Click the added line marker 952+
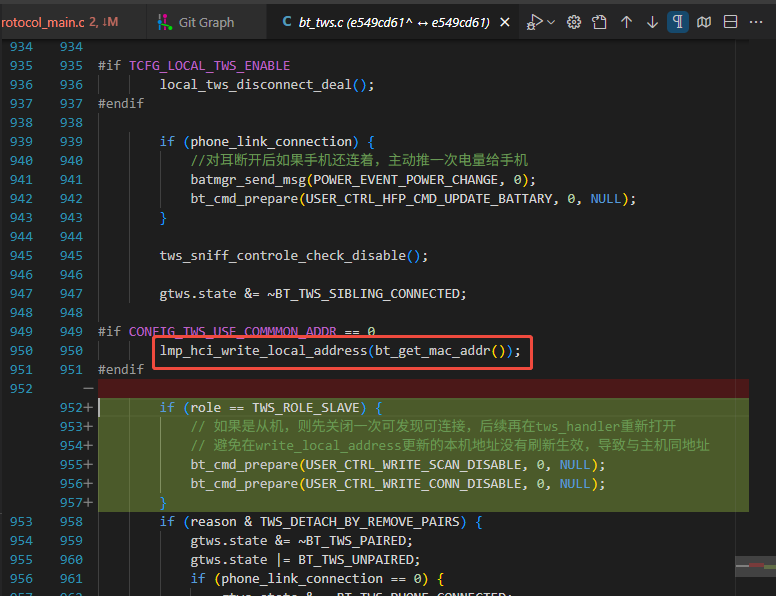 point(76,408)
